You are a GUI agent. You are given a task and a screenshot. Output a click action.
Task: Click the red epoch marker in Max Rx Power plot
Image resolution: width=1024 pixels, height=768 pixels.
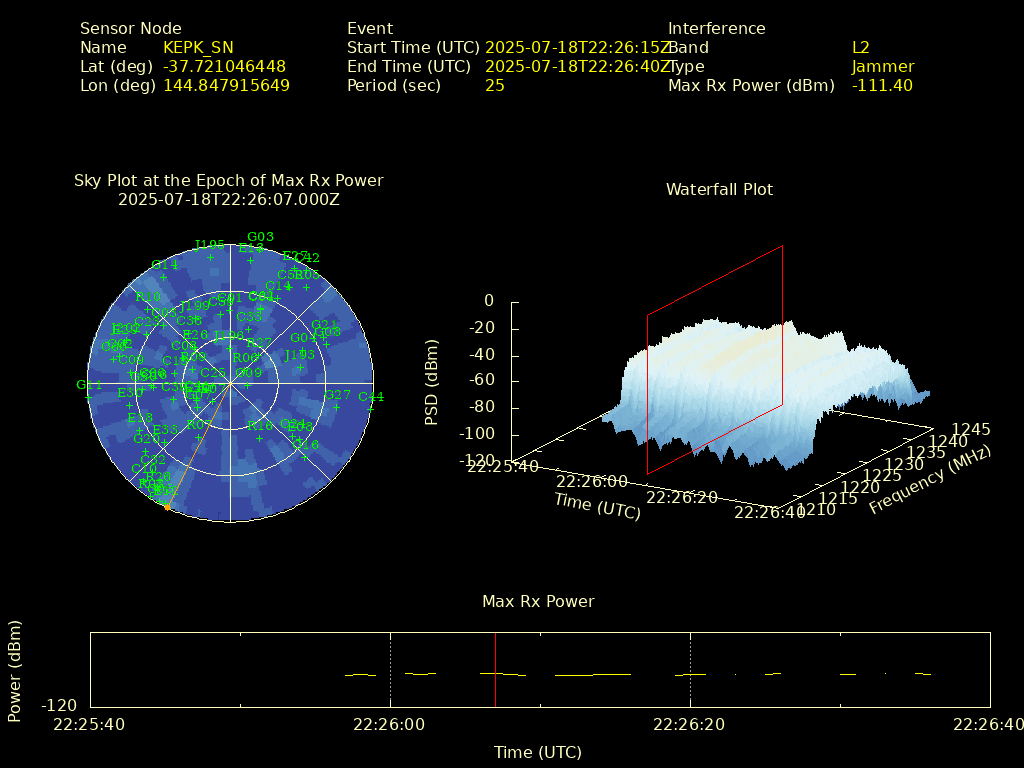click(x=495, y=670)
